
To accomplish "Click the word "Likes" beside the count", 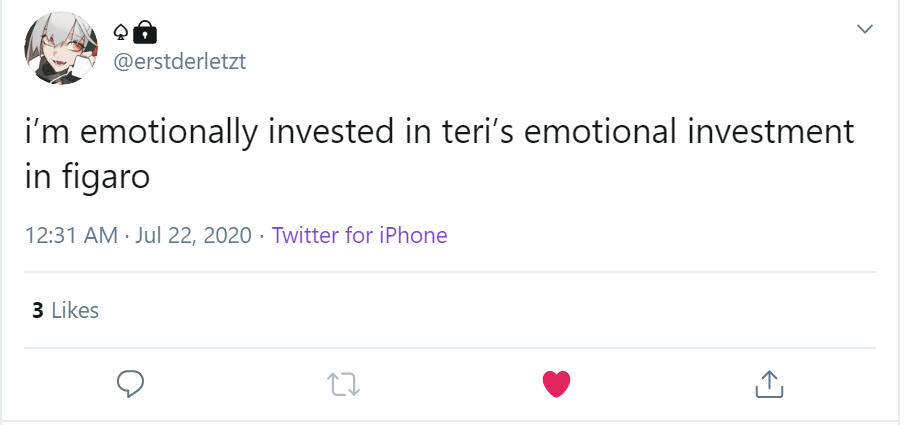I will click(x=75, y=310).
